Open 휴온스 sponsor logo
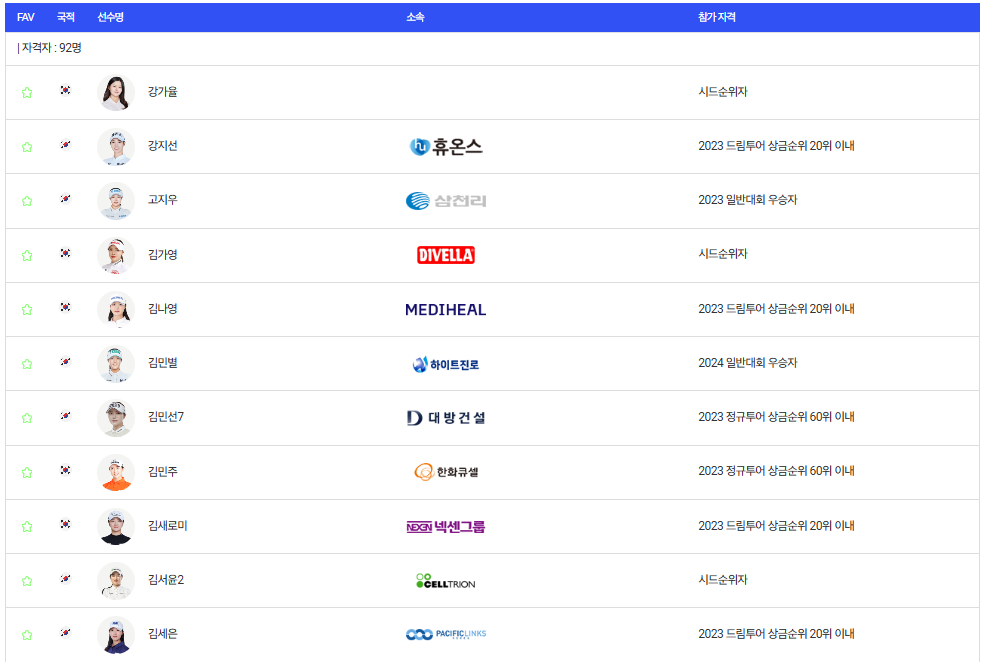 446,146
